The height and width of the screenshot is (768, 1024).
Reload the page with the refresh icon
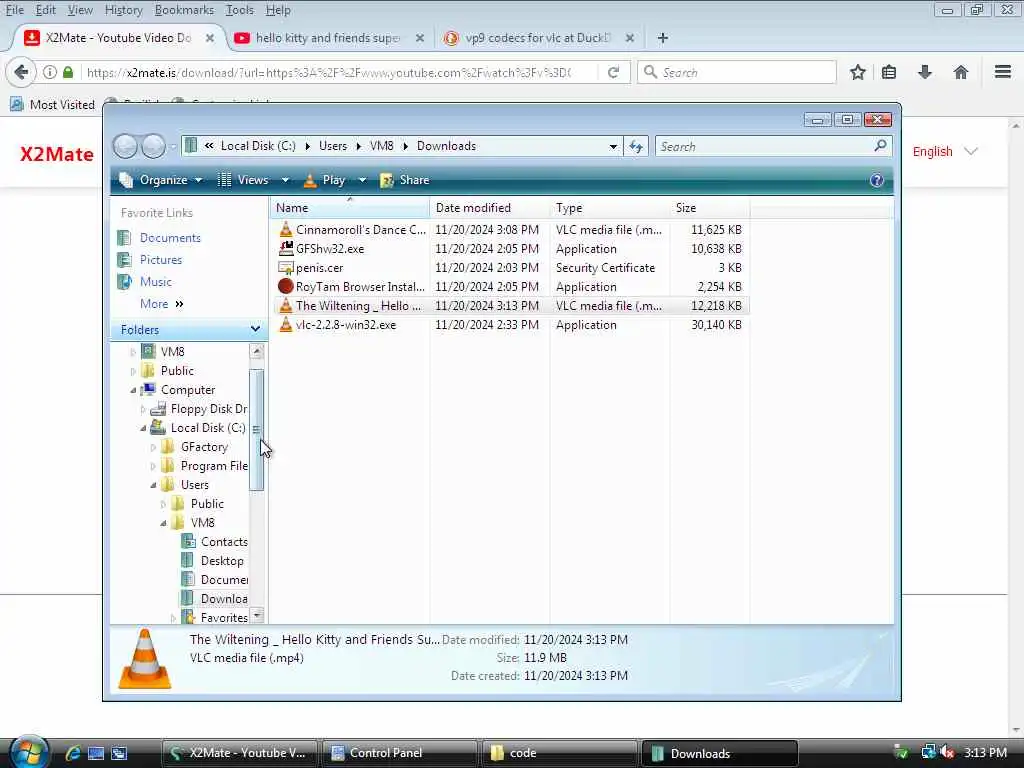tap(613, 72)
